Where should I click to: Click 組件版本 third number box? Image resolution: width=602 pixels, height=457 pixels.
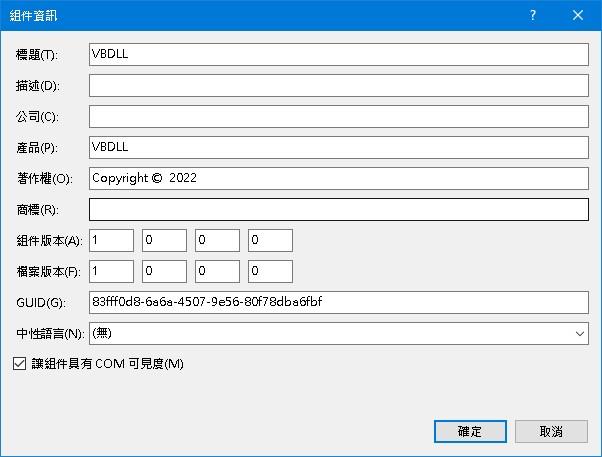(217, 240)
